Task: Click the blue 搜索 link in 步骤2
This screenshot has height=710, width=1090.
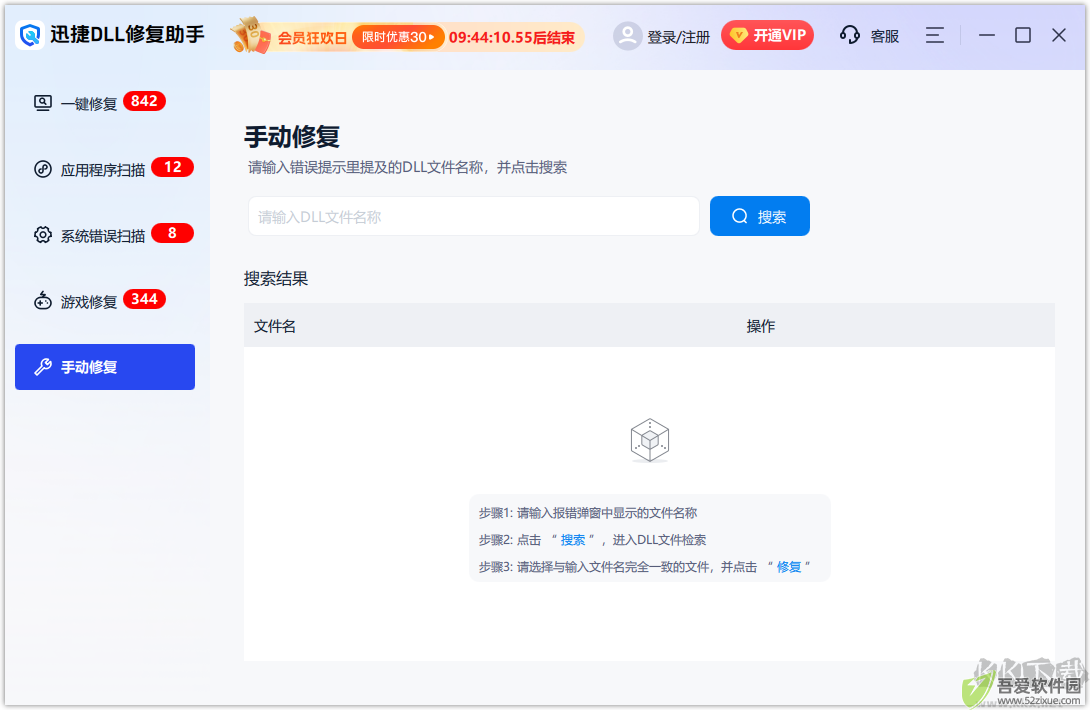Action: pyautogui.click(x=573, y=540)
